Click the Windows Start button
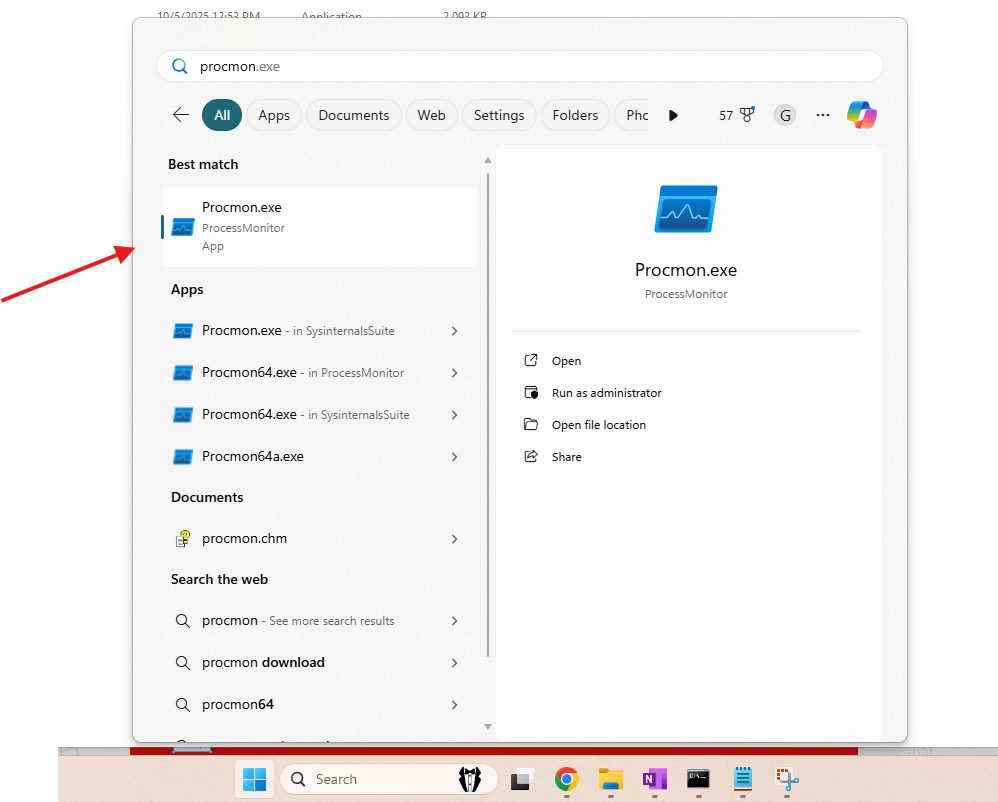This screenshot has height=802, width=998. coord(255,779)
